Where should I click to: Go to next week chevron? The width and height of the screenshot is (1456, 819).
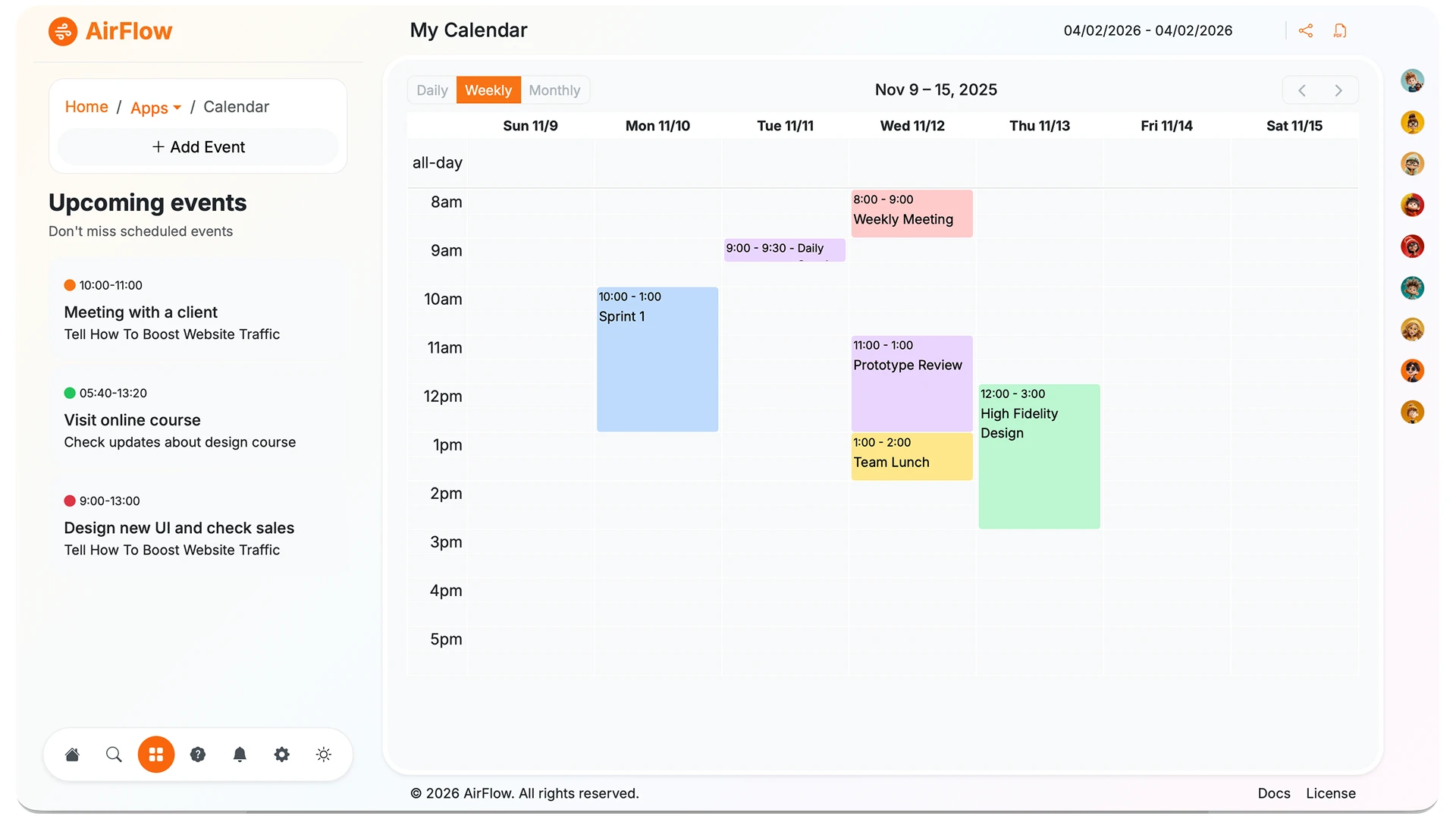1338,90
